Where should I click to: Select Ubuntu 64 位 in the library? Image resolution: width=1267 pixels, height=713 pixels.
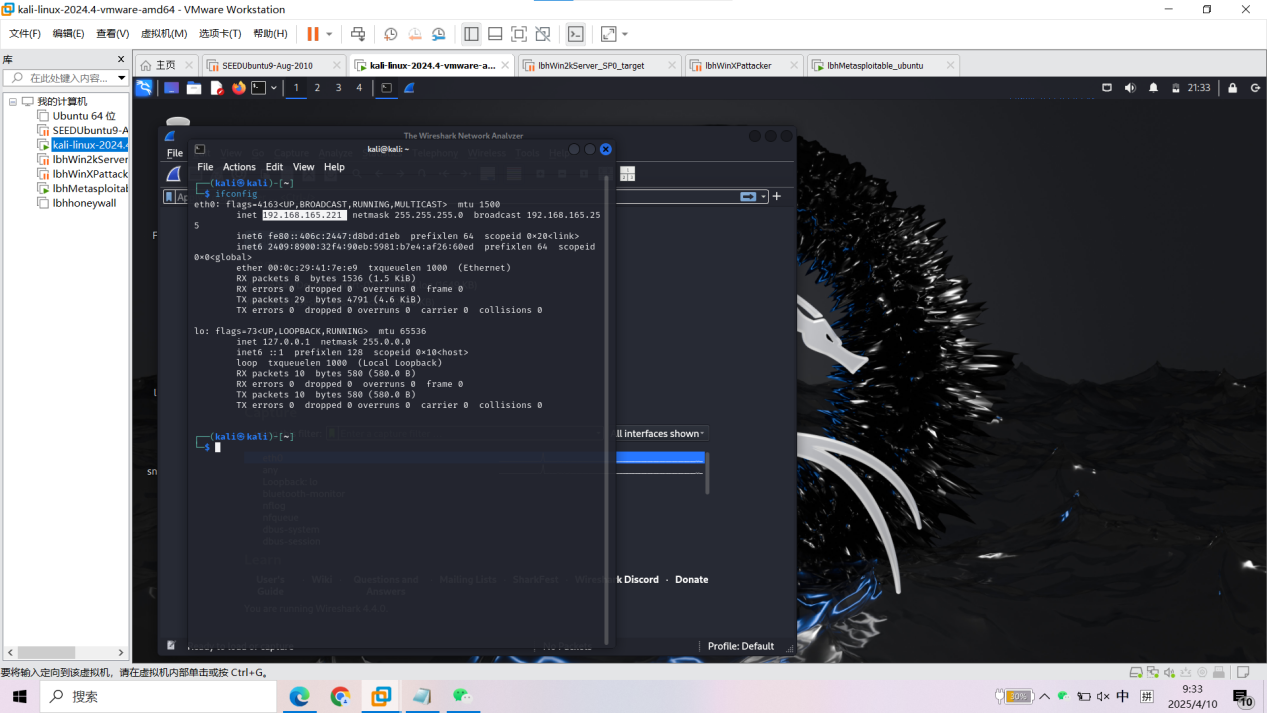(x=83, y=116)
